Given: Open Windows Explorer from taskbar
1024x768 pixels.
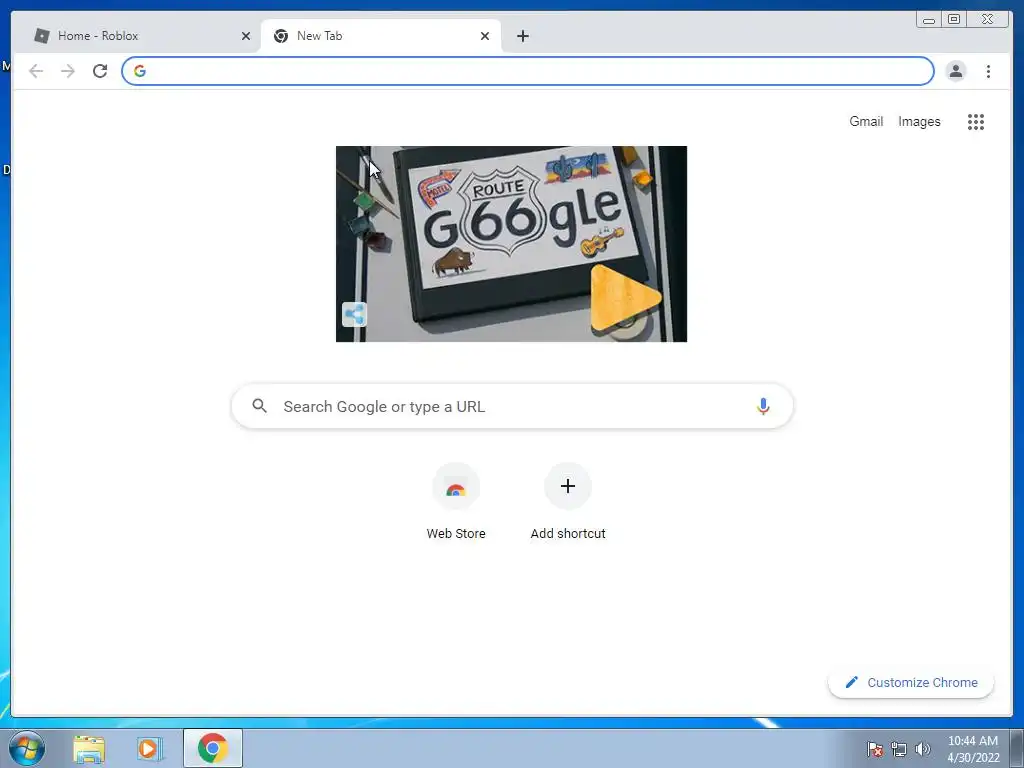Looking at the screenshot, I should 89,748.
